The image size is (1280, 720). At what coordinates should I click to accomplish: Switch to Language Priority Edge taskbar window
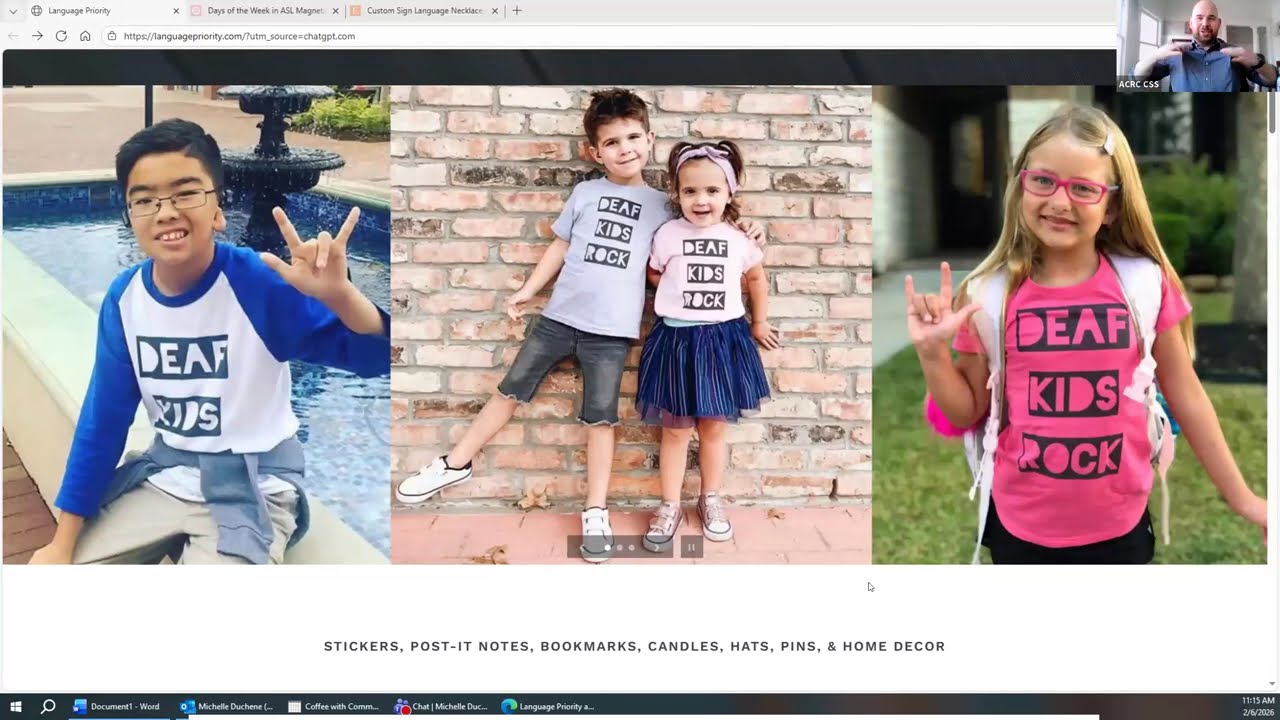click(547, 706)
